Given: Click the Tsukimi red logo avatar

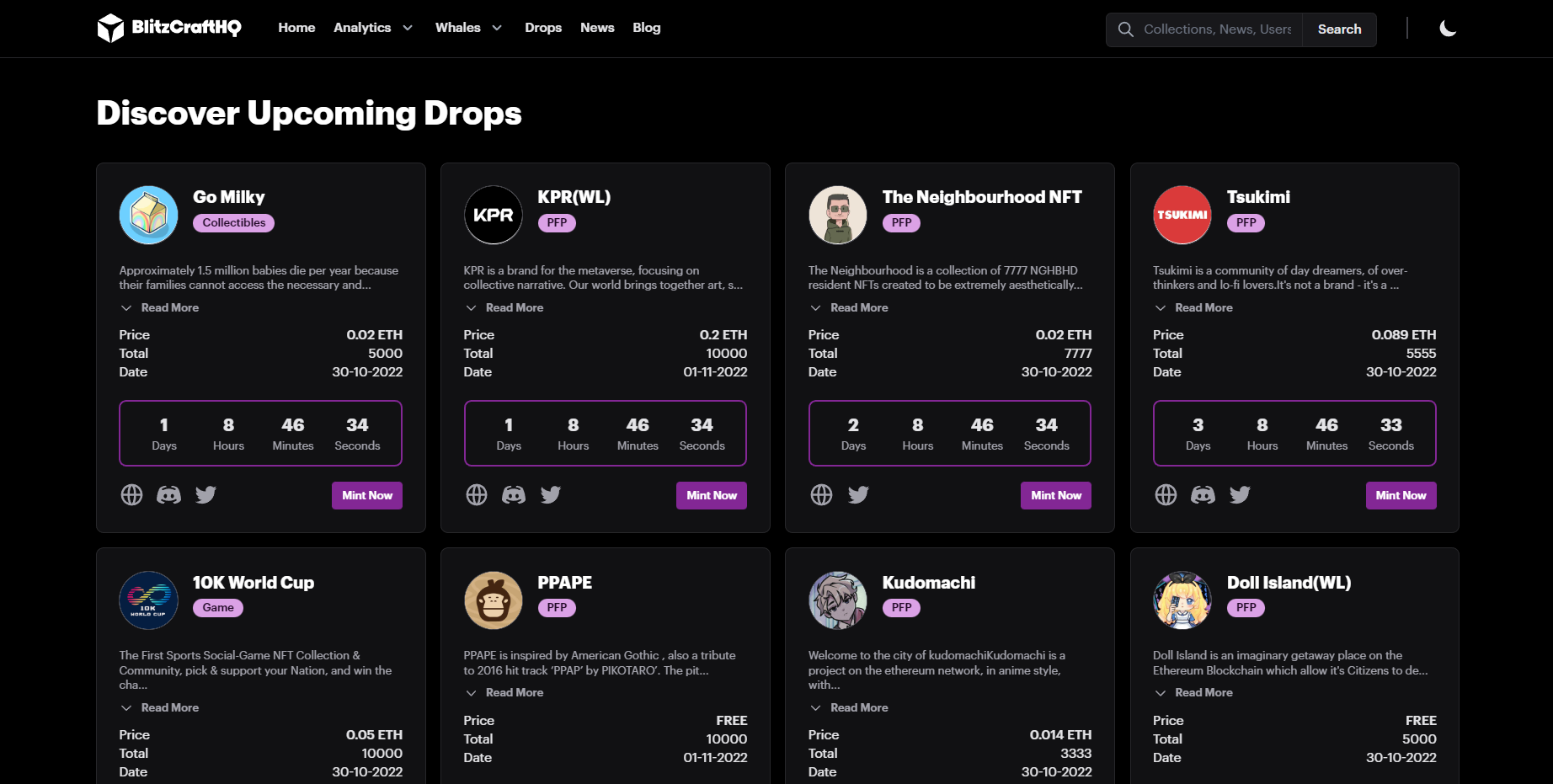Looking at the screenshot, I should 1182,215.
